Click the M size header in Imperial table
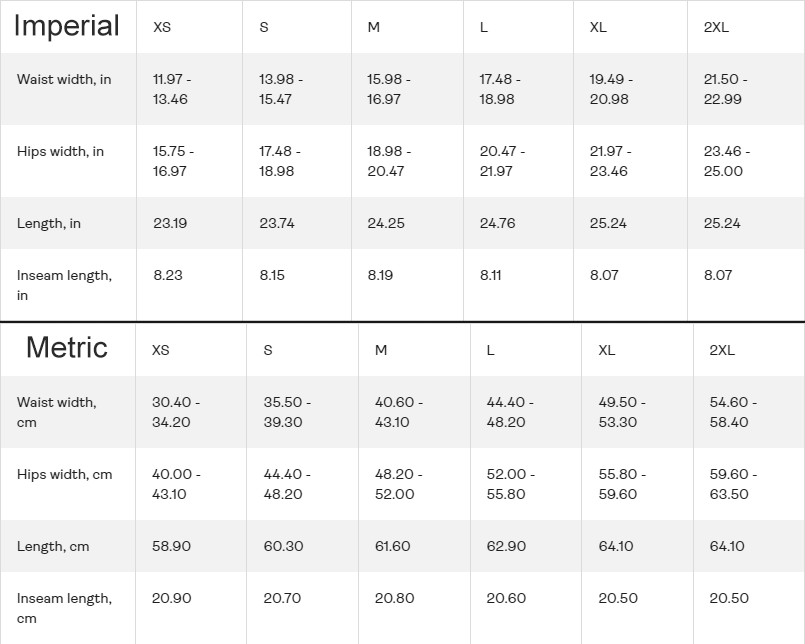Viewport: 805px width, 644px height. click(x=374, y=27)
